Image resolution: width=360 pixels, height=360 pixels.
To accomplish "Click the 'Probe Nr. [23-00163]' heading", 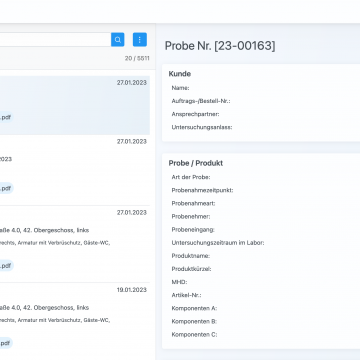I will tap(220, 46).
